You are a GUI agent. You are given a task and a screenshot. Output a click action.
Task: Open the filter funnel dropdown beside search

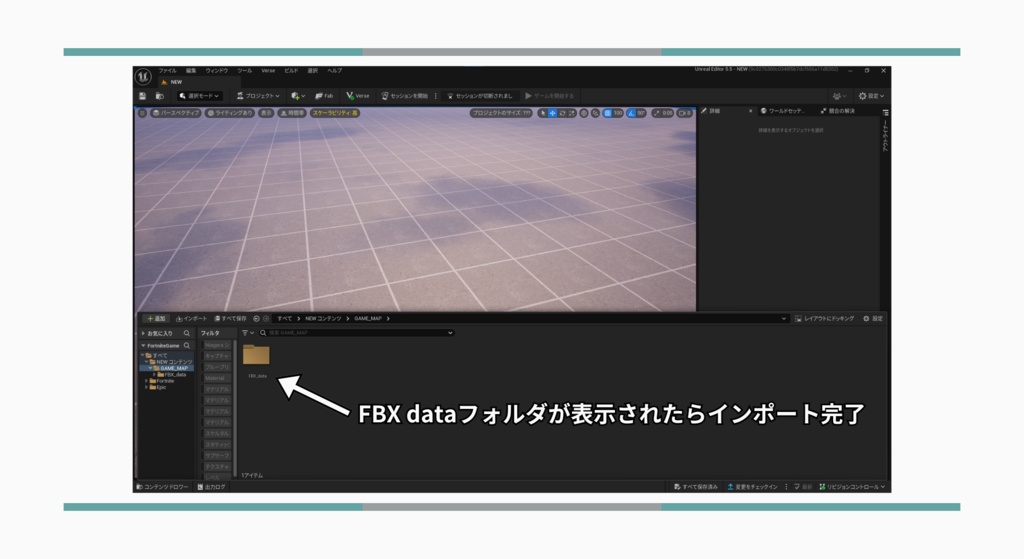pyautogui.click(x=248, y=333)
